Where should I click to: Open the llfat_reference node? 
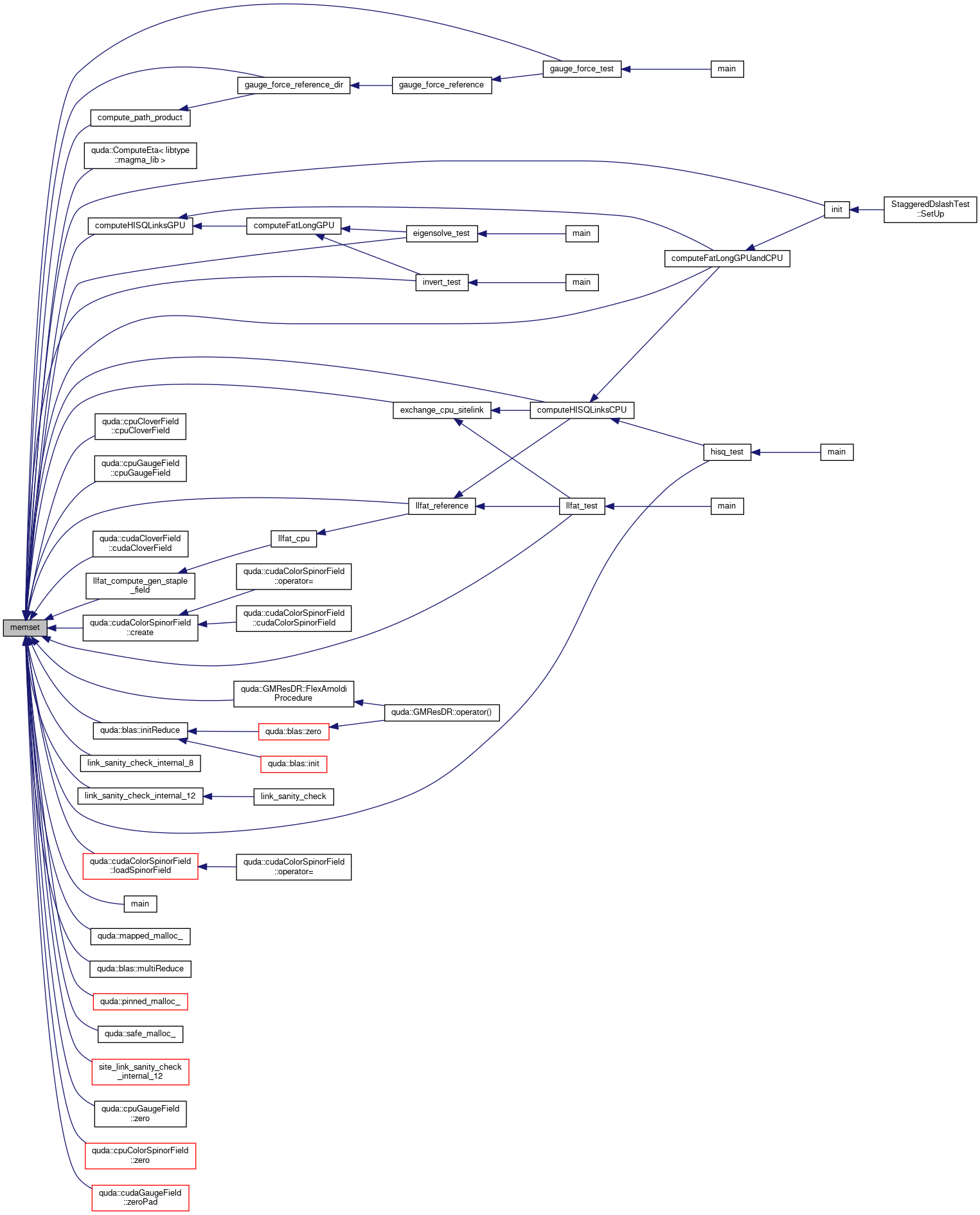[441, 507]
